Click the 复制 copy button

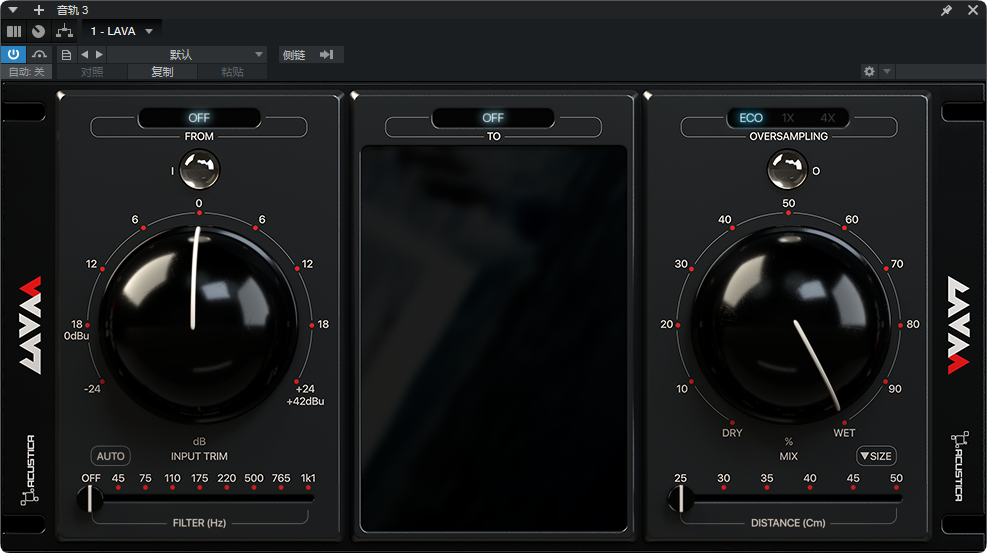click(162, 72)
